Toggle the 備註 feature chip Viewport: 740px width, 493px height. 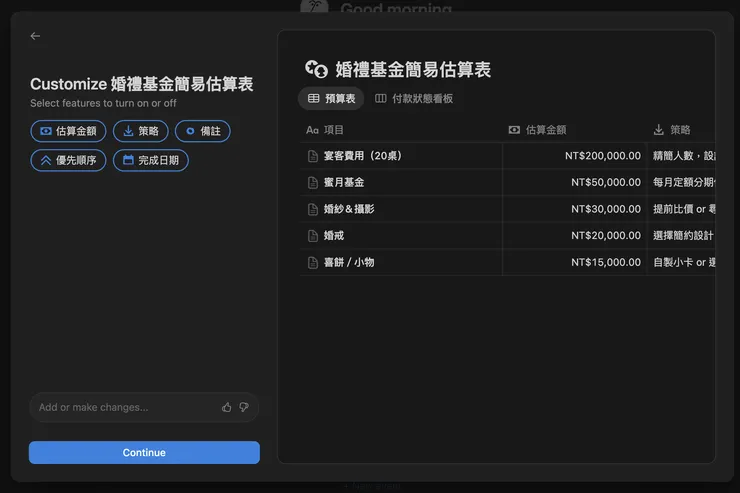[x=203, y=131]
